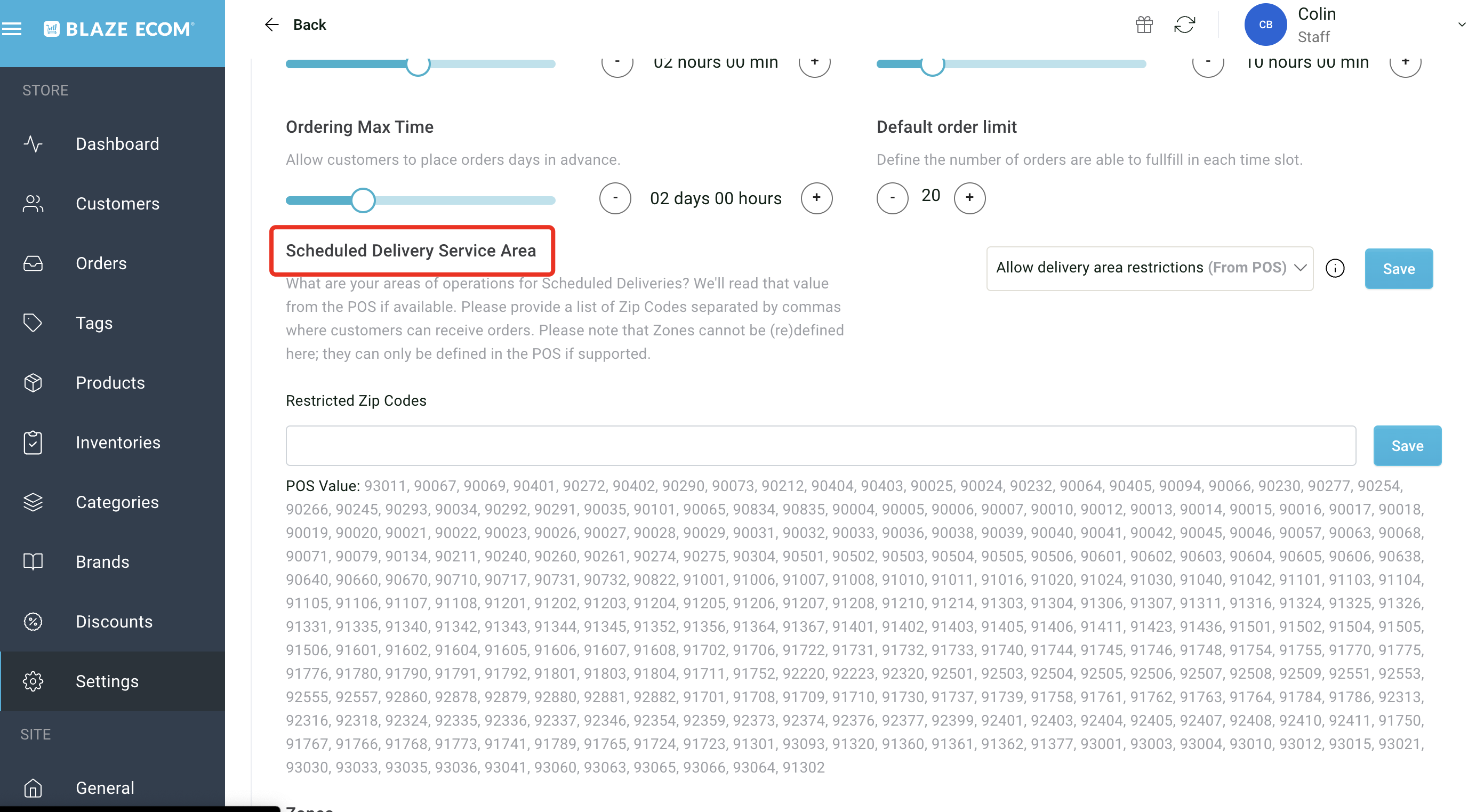The height and width of the screenshot is (812, 1476).
Task: Select Settings menu item
Action: (107, 681)
